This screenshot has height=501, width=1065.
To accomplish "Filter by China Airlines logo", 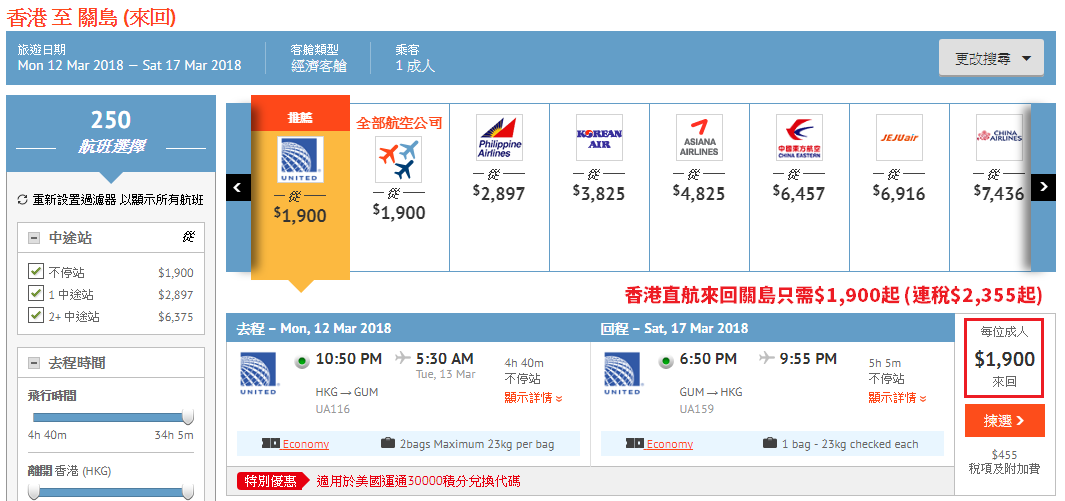I will pyautogui.click(x=999, y=137).
